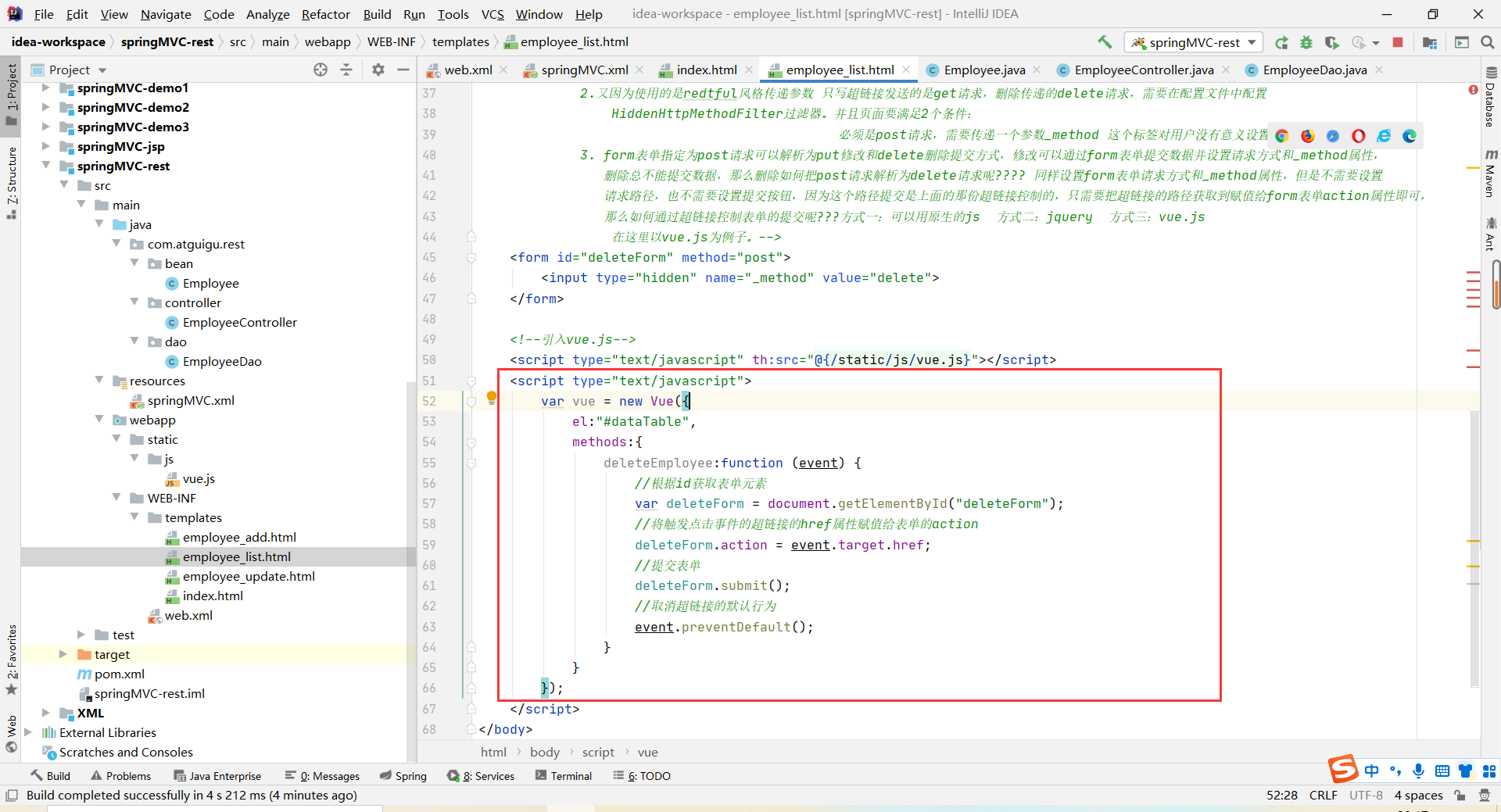Click the CRLF line separator widget
The height and width of the screenshot is (812, 1501).
coord(1323,796)
